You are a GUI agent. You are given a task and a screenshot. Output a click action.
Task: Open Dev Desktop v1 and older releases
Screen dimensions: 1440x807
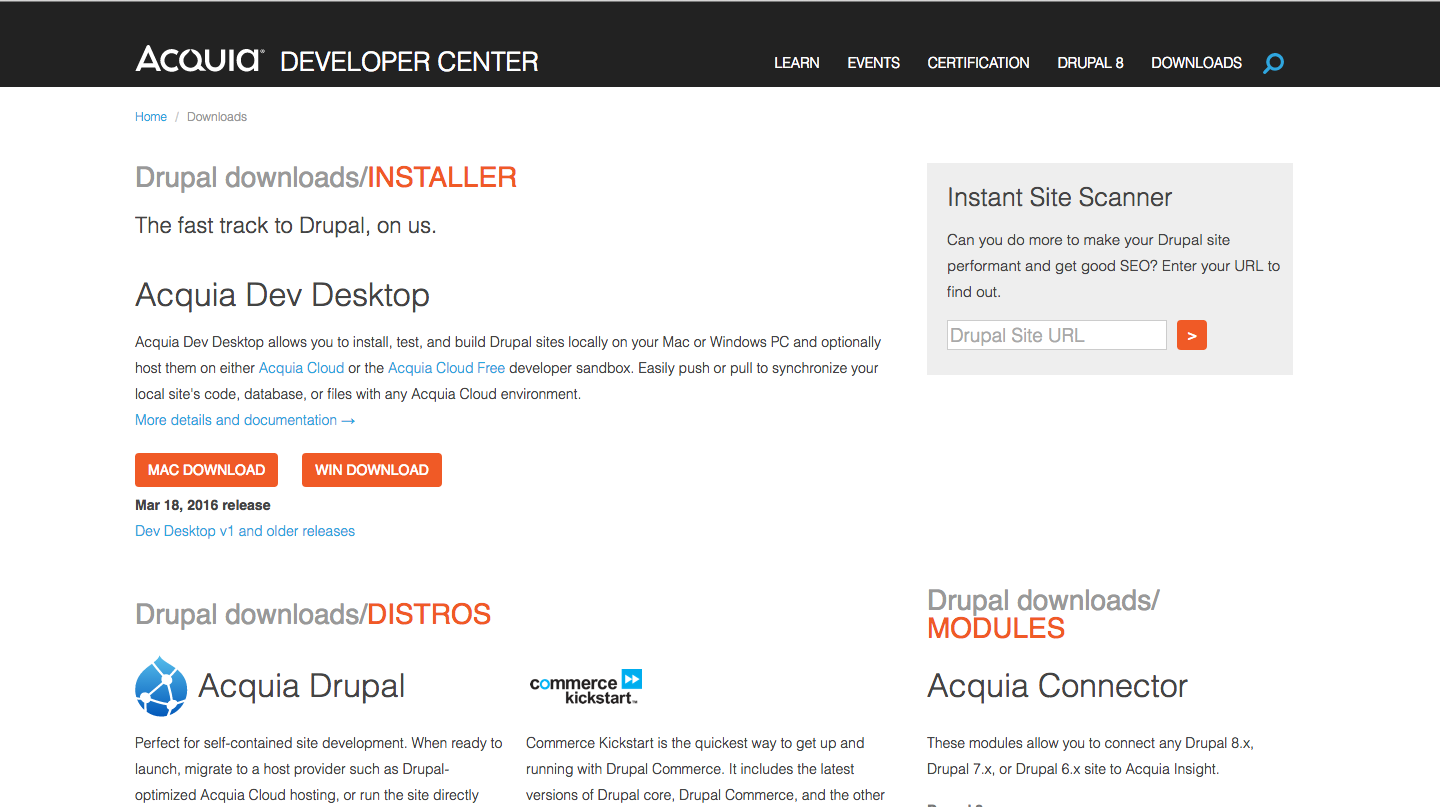pyautogui.click(x=245, y=531)
